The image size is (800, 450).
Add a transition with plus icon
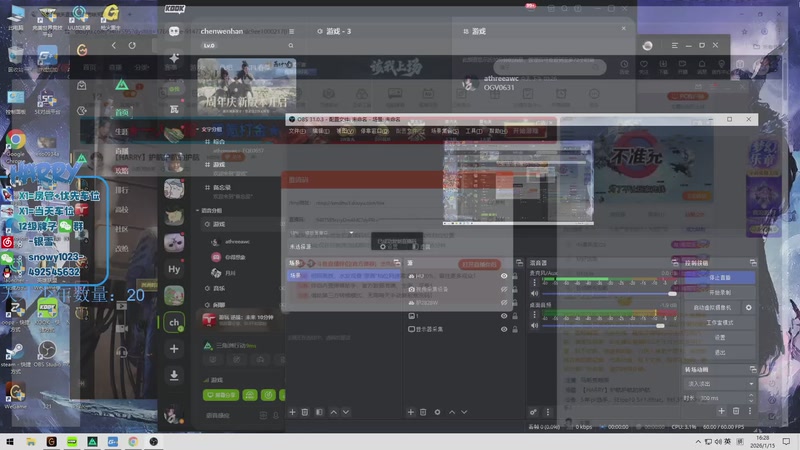pos(721,411)
